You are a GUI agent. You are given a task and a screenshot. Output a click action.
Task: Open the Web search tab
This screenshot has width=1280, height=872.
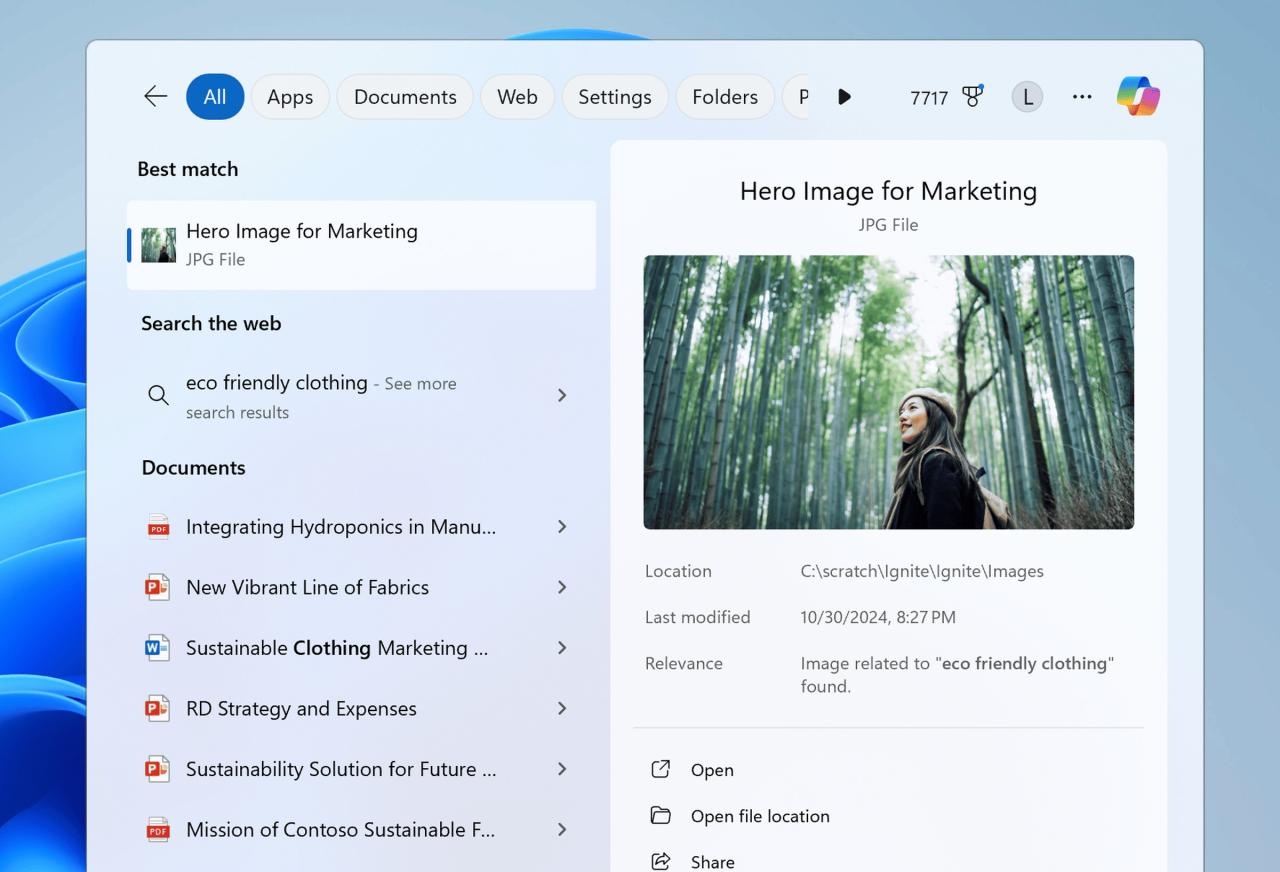517,96
